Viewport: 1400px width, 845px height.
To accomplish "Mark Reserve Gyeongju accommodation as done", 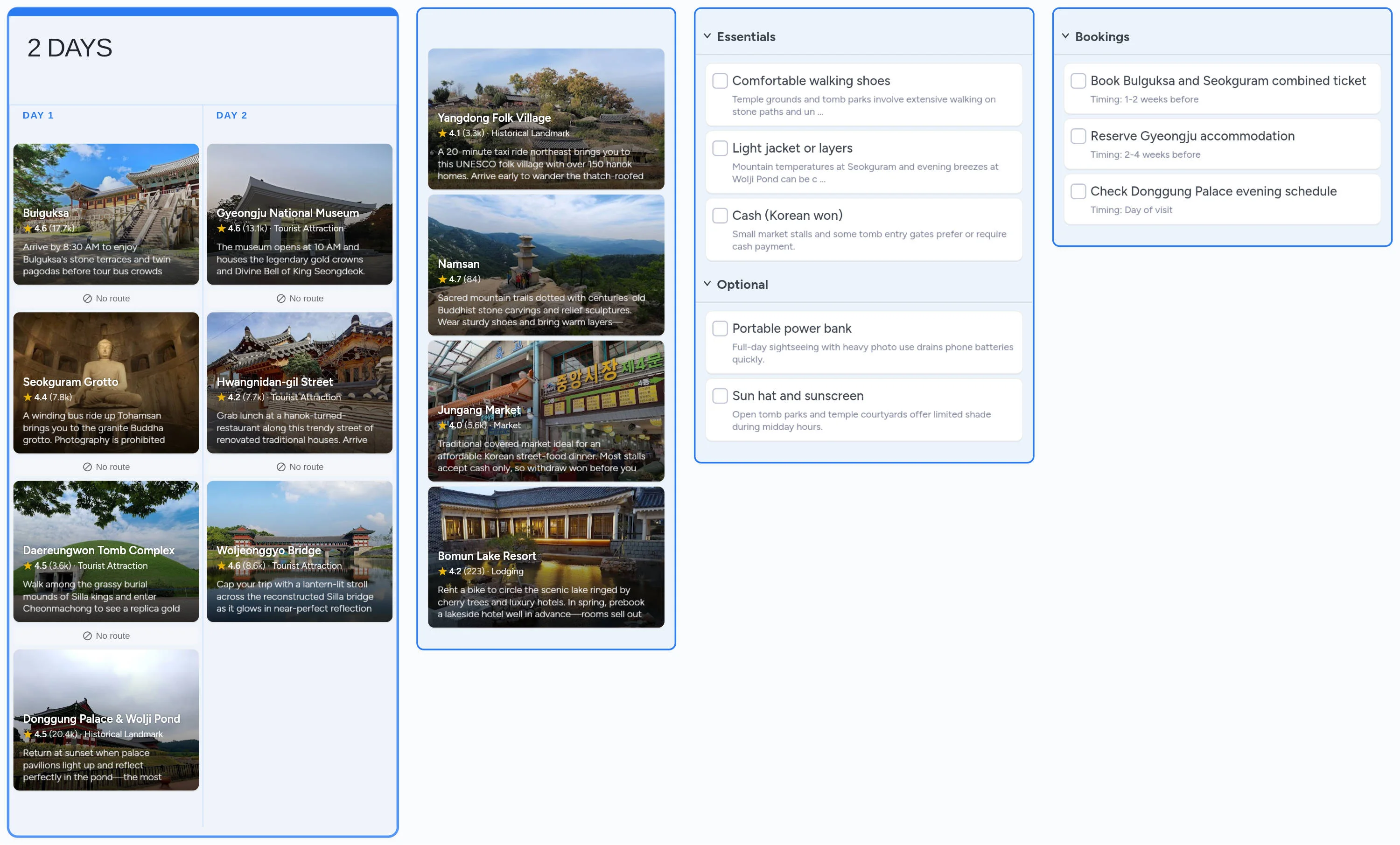I will (x=1078, y=136).
